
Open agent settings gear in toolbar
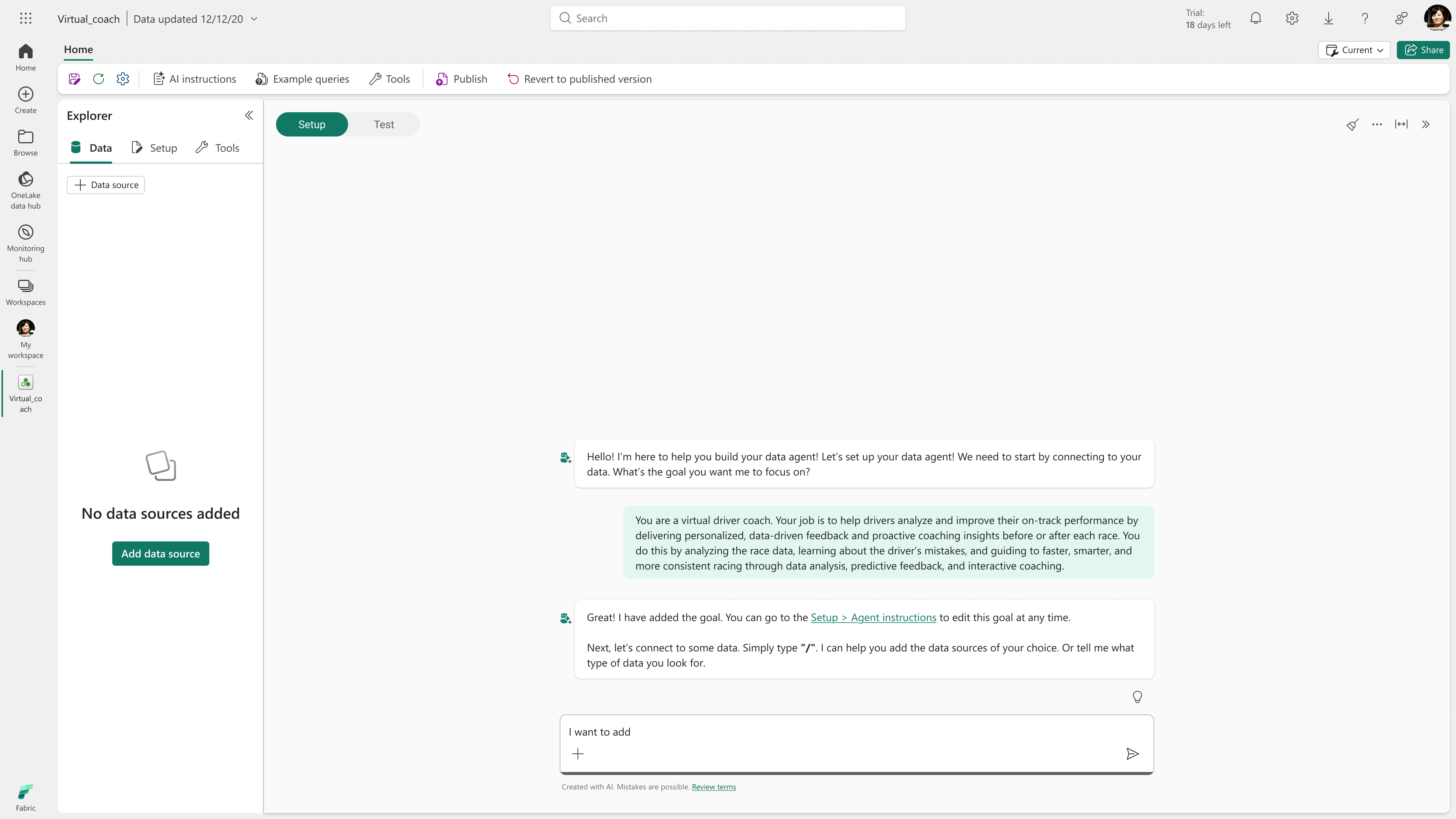tap(122, 79)
